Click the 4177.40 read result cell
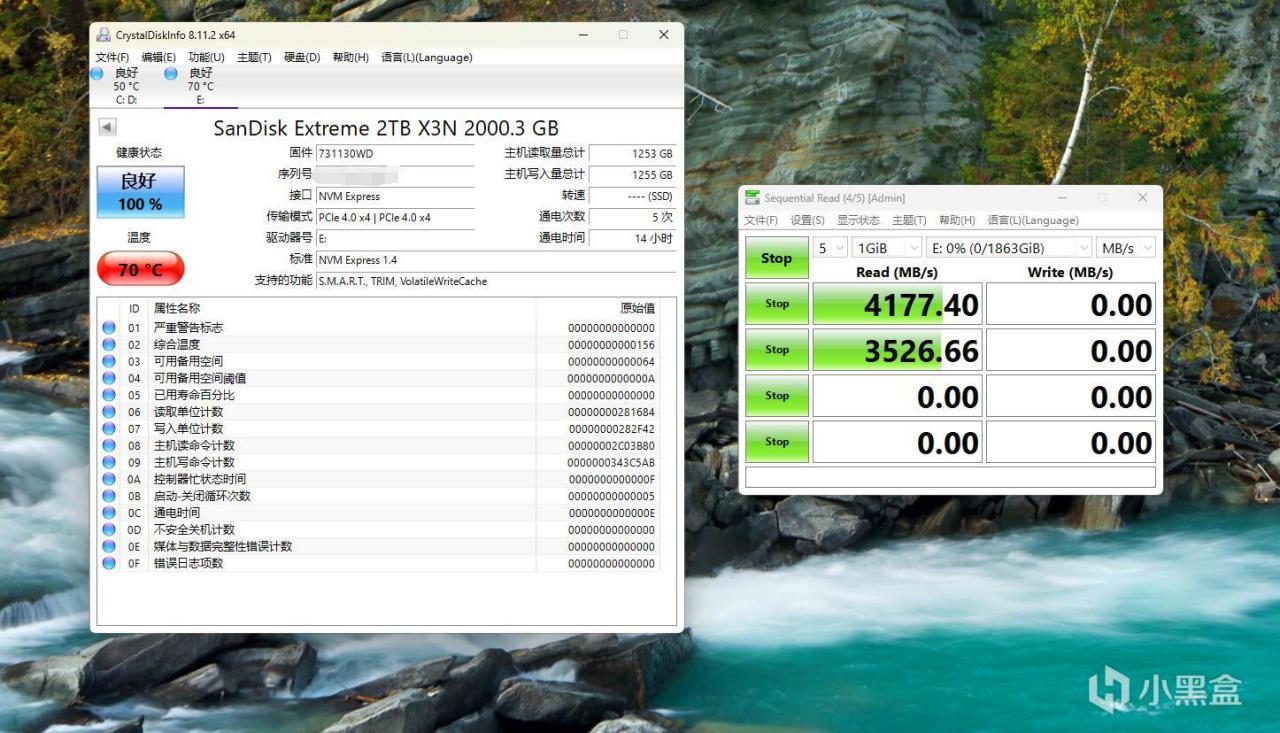Screen dimensions: 1280x733 pos(897,304)
